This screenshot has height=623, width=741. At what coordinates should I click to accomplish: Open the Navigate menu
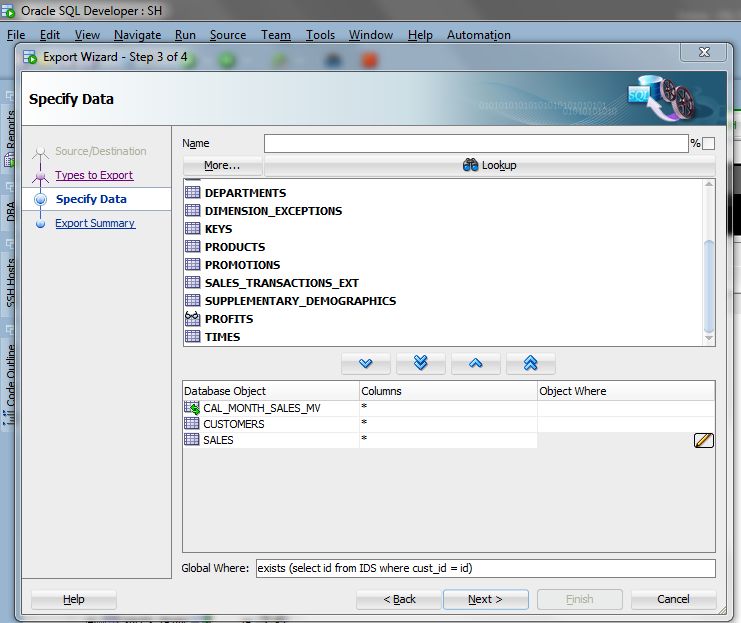point(138,35)
